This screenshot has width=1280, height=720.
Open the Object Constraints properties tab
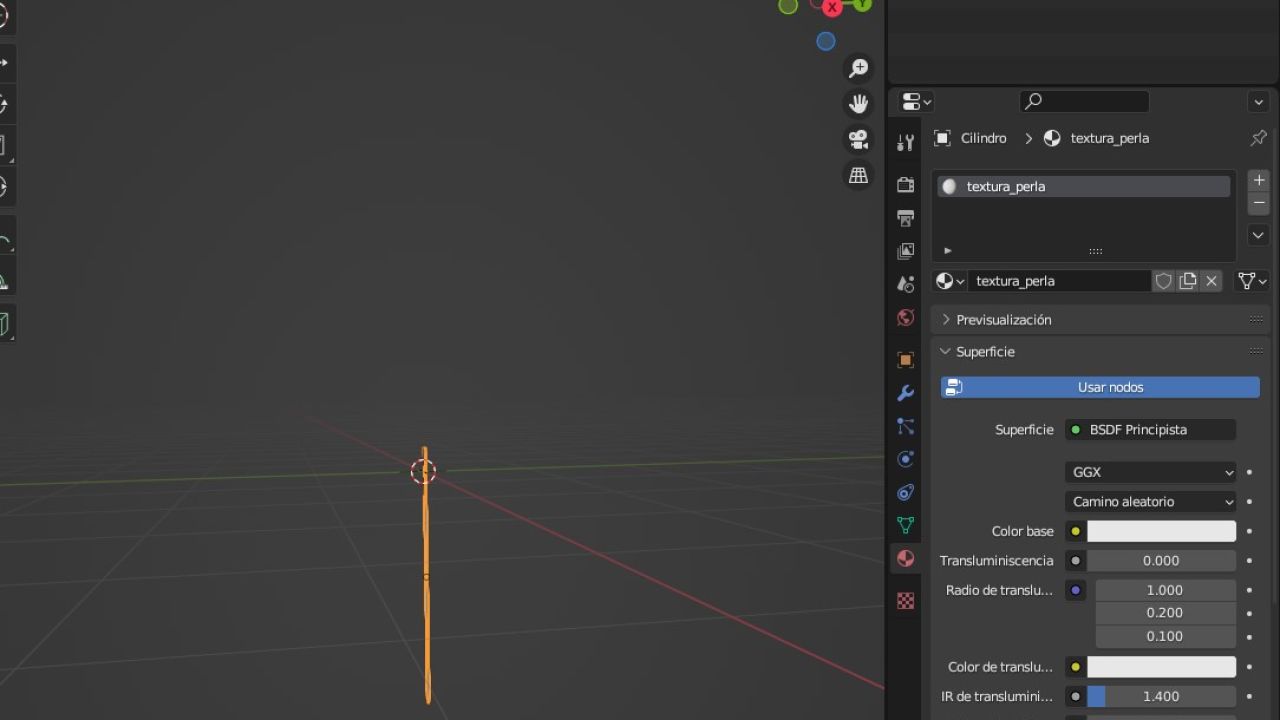(x=905, y=492)
